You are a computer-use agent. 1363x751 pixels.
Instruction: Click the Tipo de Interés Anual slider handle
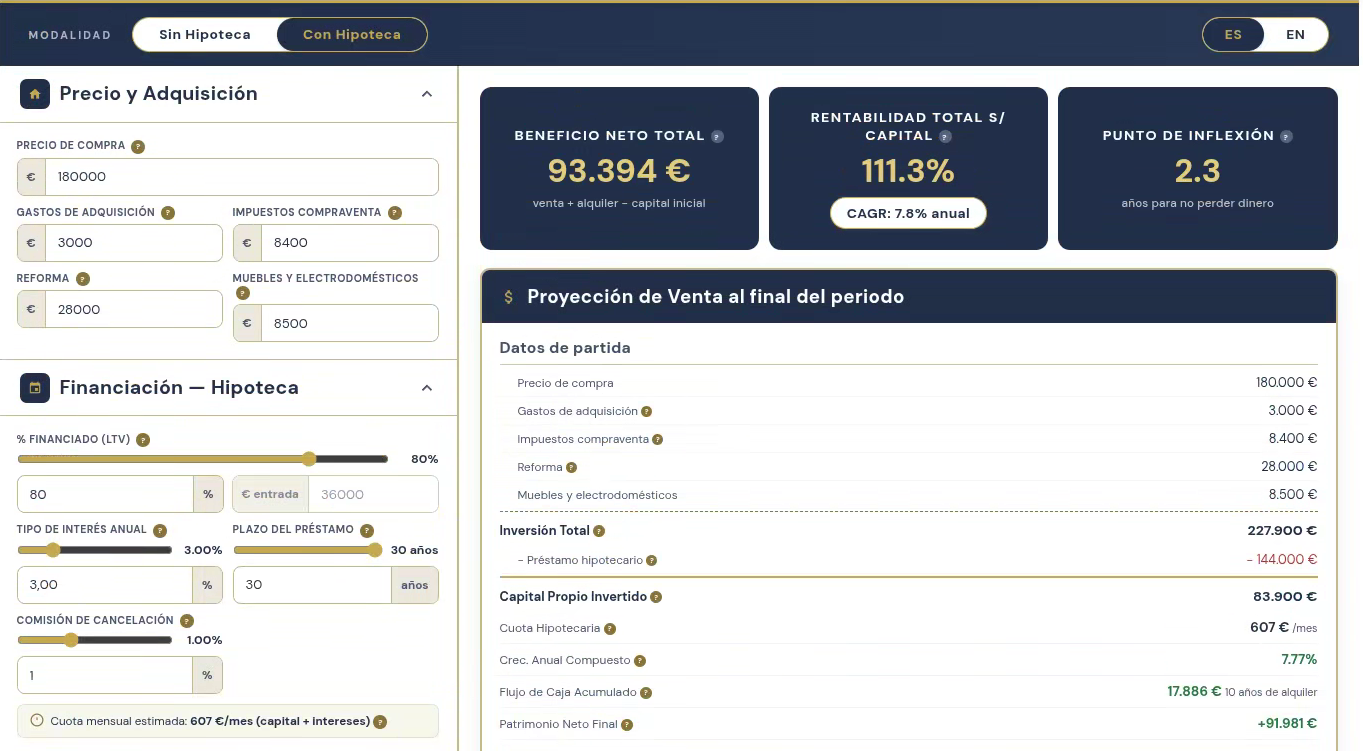[53, 550]
